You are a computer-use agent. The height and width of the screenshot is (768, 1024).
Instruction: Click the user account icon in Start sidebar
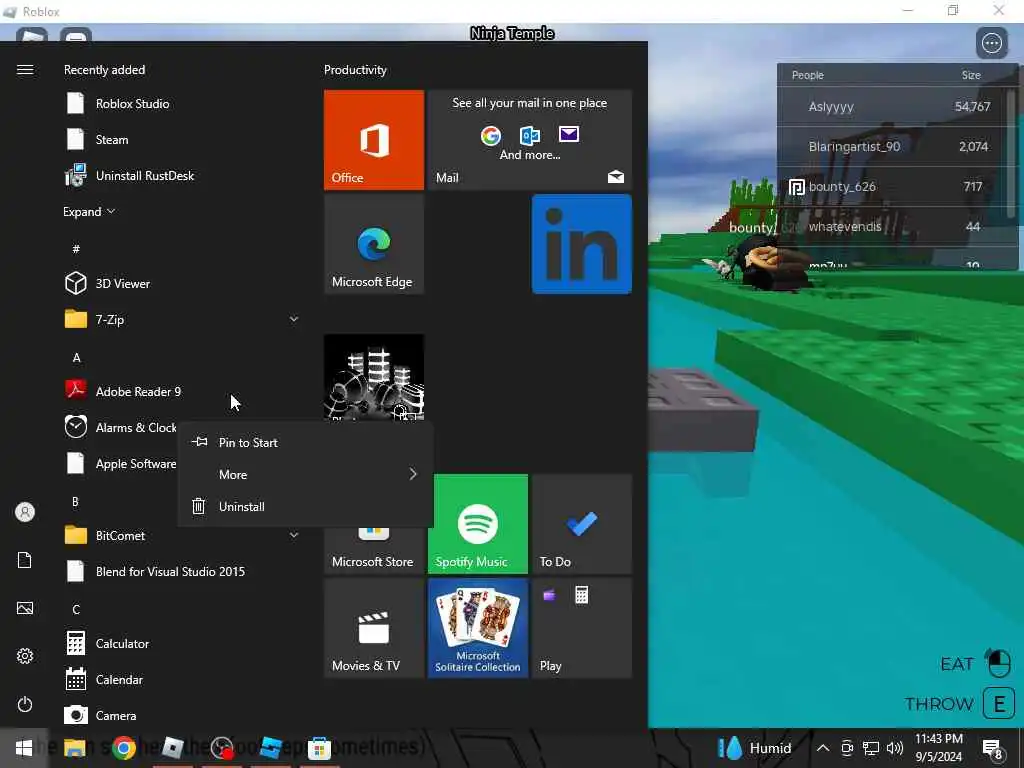[x=25, y=512]
